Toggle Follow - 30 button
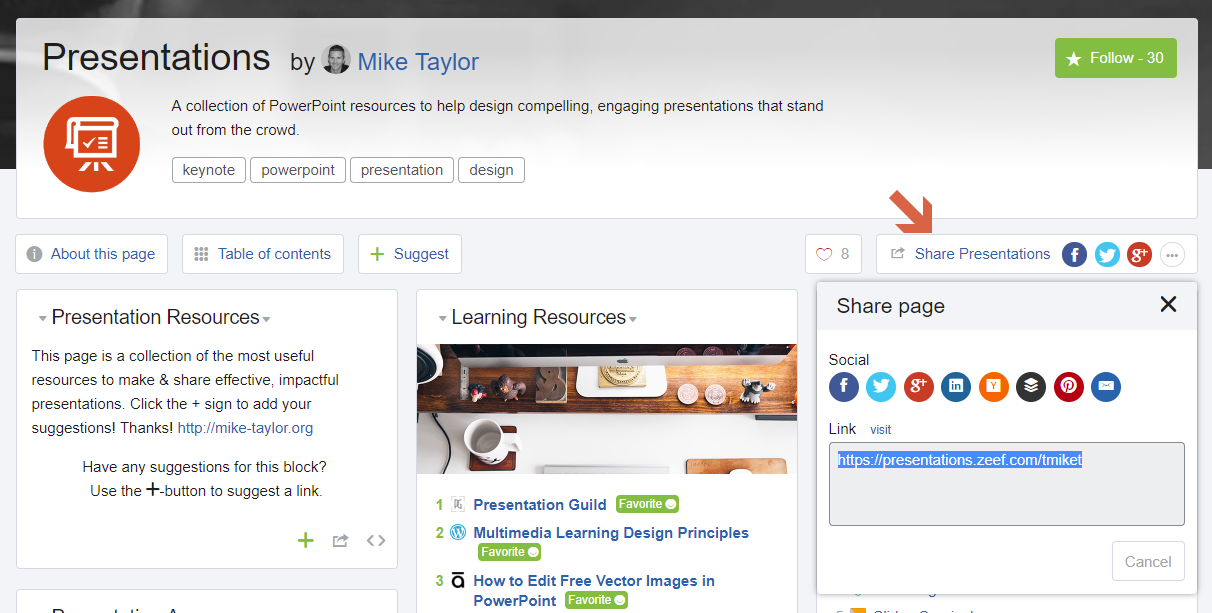The height and width of the screenshot is (613, 1212). click(1115, 58)
